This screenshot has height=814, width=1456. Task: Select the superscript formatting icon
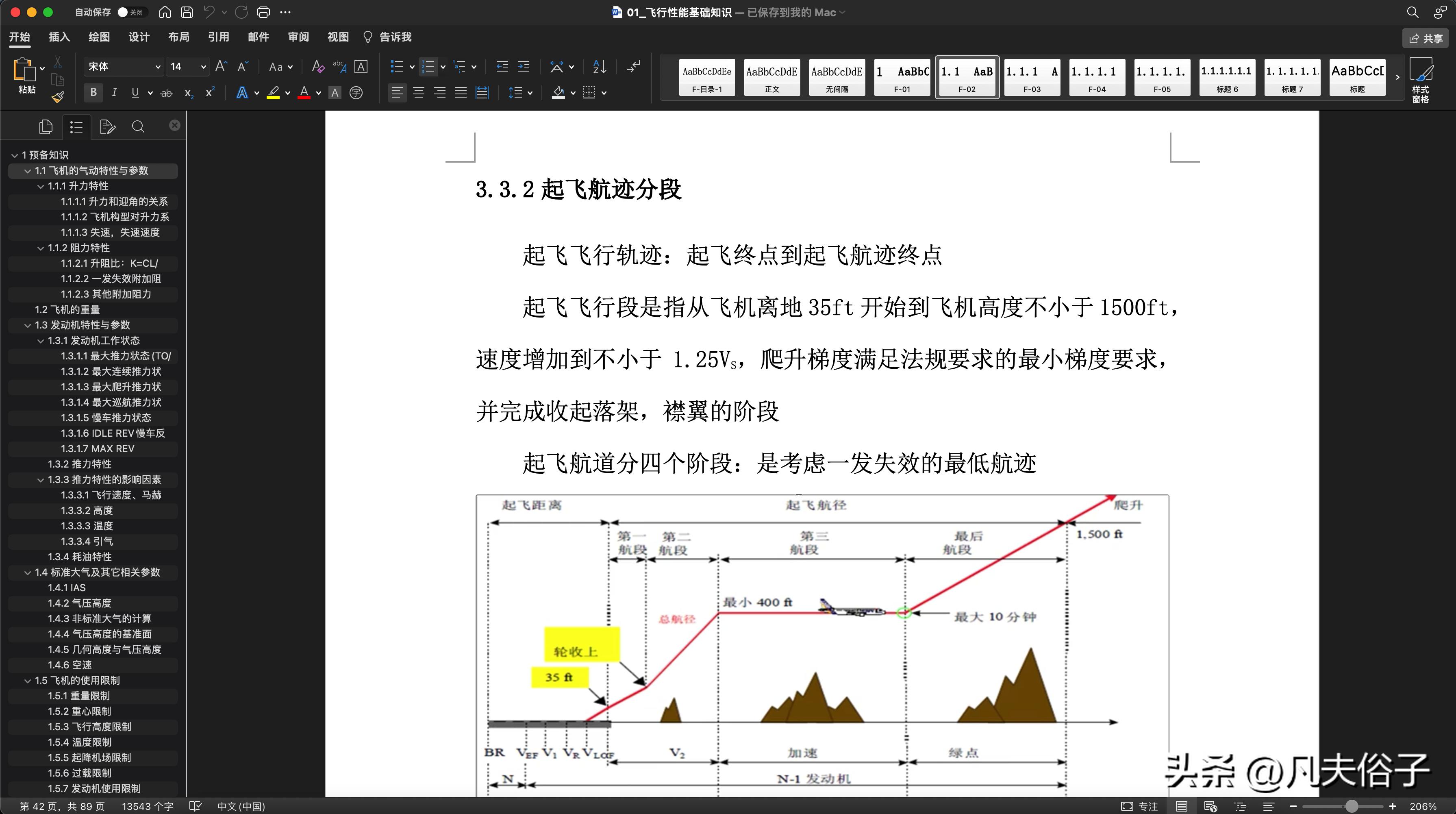pyautogui.click(x=209, y=93)
